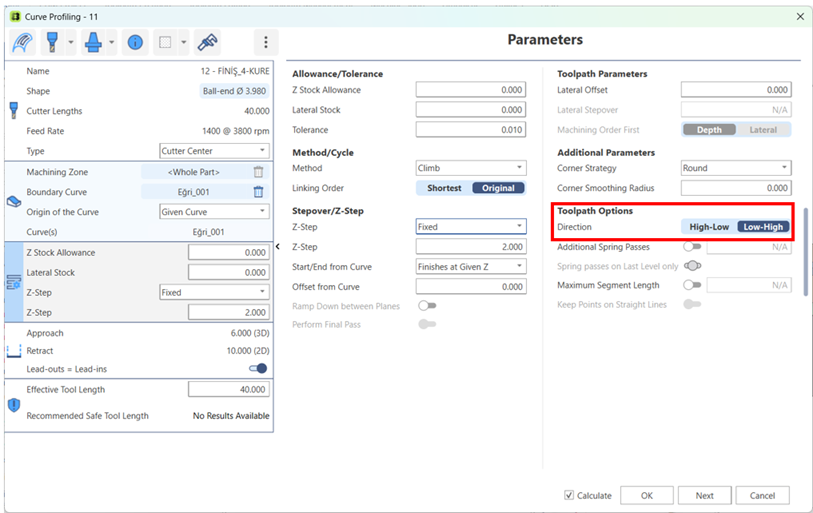Click the Tolerance 0.010 input field
Image resolution: width=813 pixels, height=513 pixels.
click(471, 130)
